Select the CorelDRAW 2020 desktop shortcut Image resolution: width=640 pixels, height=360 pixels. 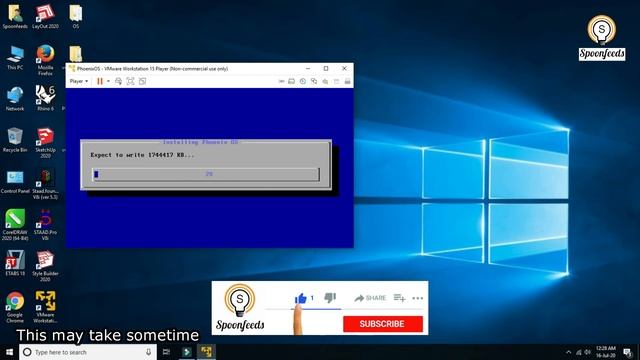(15, 225)
